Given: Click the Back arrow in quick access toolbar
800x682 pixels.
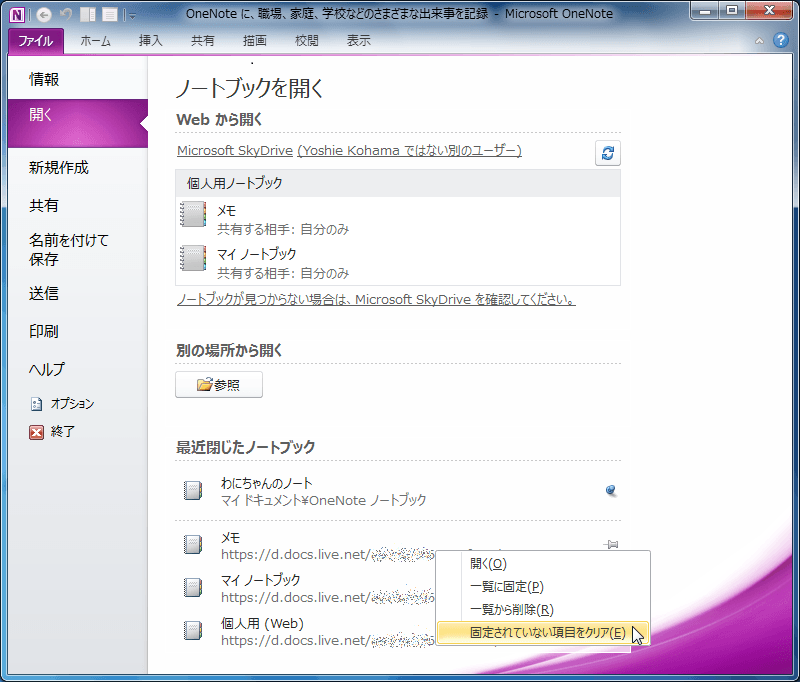Looking at the screenshot, I should 44,15.
